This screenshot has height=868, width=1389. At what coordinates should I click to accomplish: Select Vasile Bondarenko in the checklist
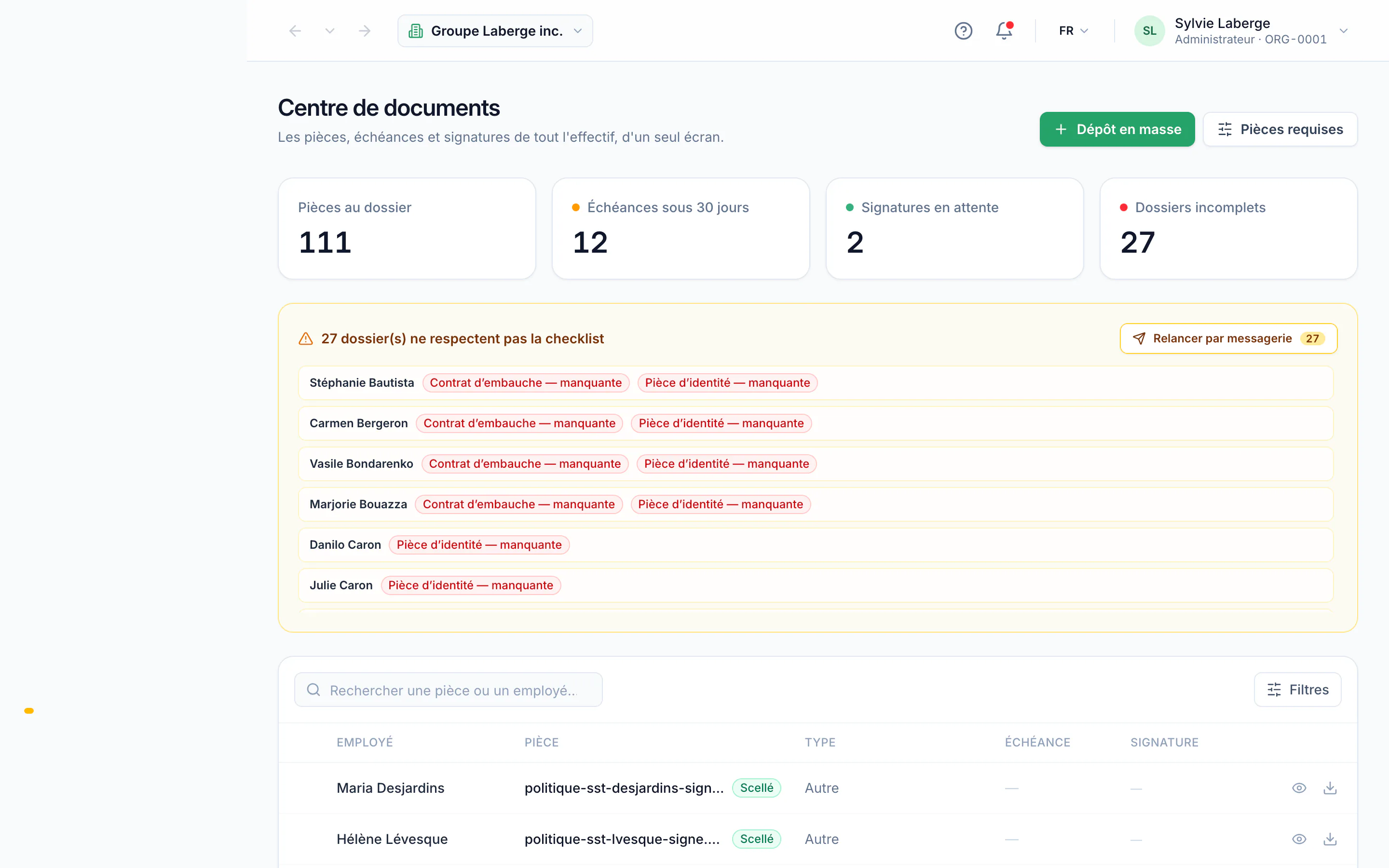coord(361,464)
